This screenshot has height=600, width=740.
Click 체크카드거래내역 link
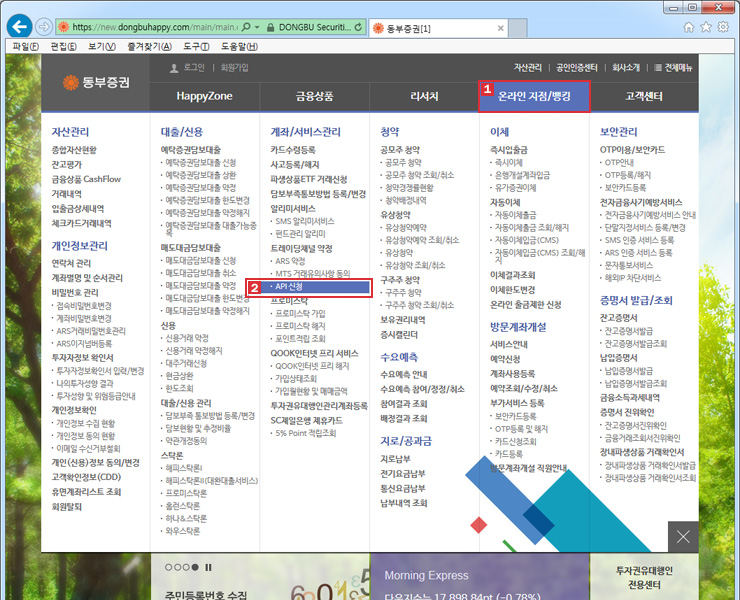pyautogui.click(x=82, y=223)
